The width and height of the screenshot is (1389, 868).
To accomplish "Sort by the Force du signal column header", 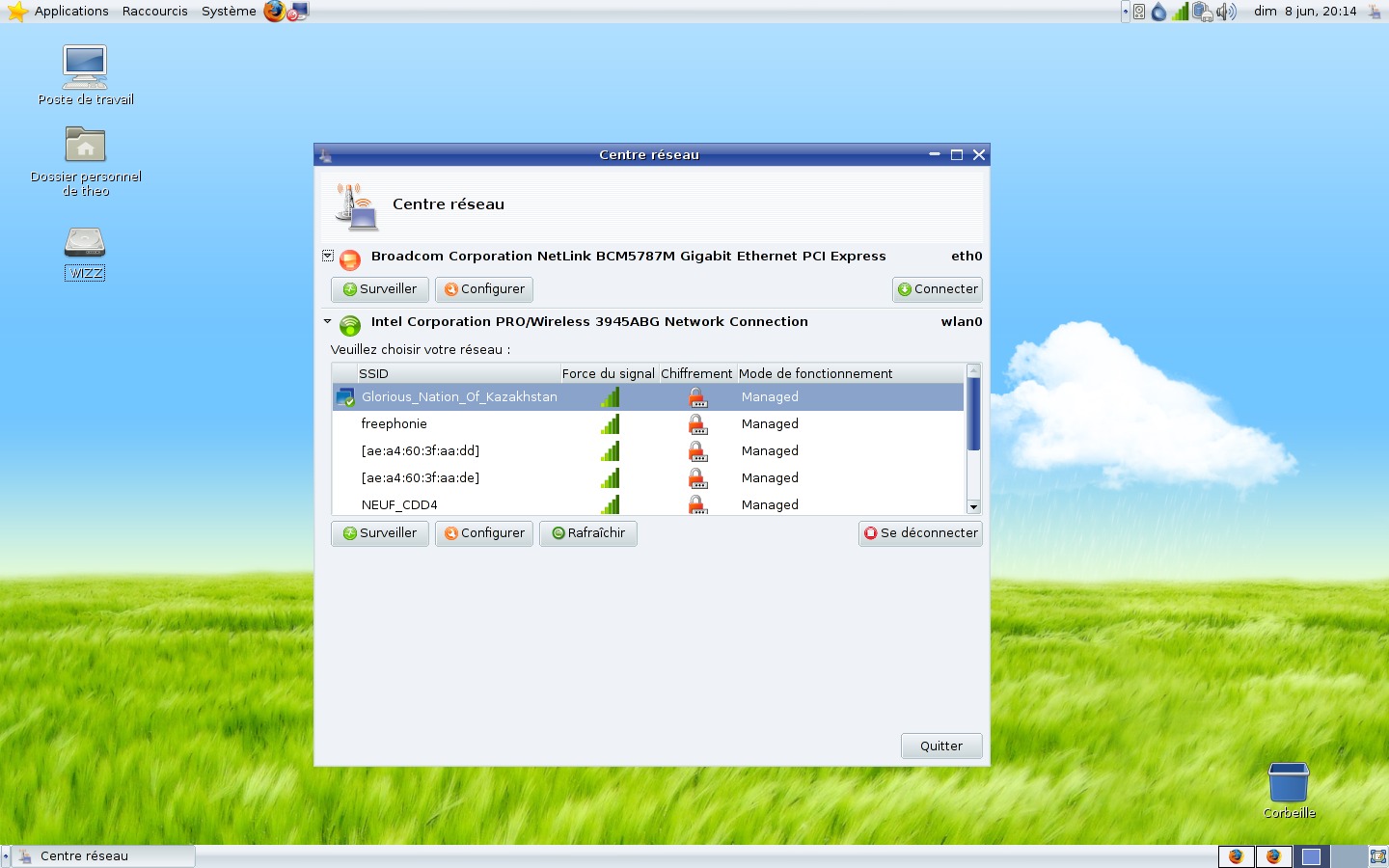I will pos(609,373).
